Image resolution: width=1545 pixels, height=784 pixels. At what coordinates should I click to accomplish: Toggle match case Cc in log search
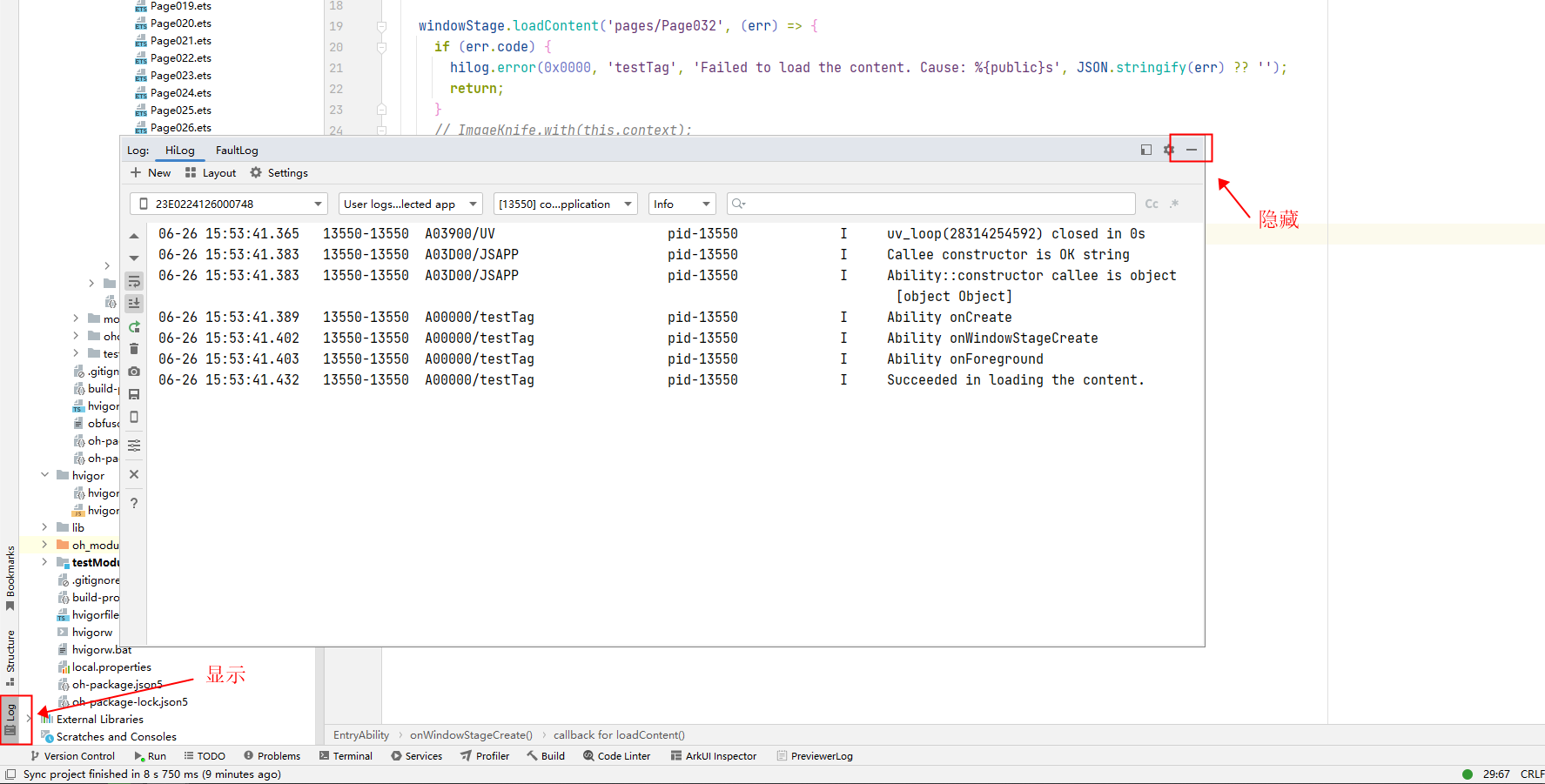(x=1152, y=204)
